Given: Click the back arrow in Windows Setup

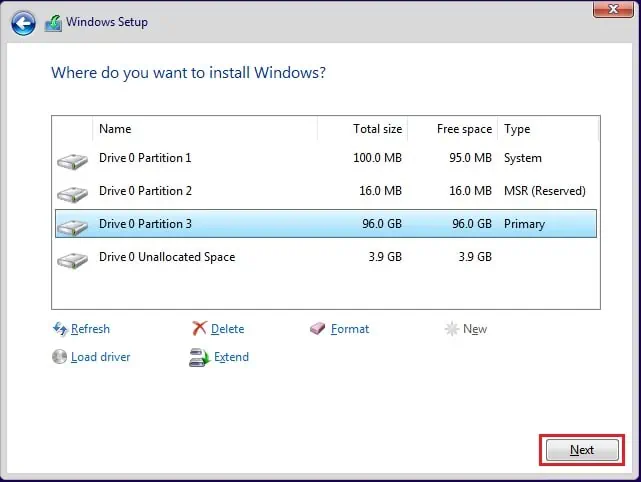Looking at the screenshot, I should coord(24,22).
